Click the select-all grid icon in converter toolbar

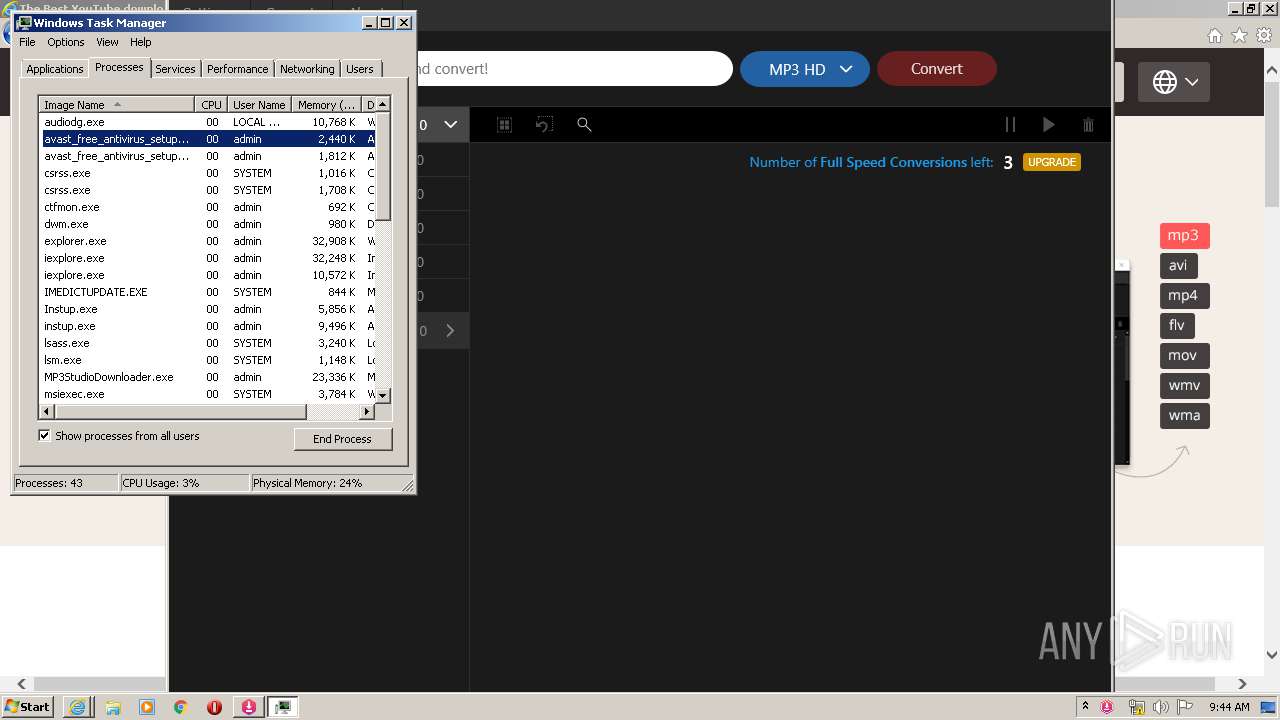504,125
